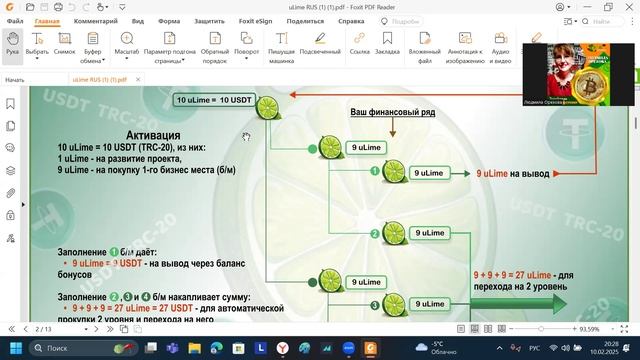The height and width of the screenshot is (360, 640).
Task: Switch to the Главная ribbon tab
Action: click(x=47, y=21)
